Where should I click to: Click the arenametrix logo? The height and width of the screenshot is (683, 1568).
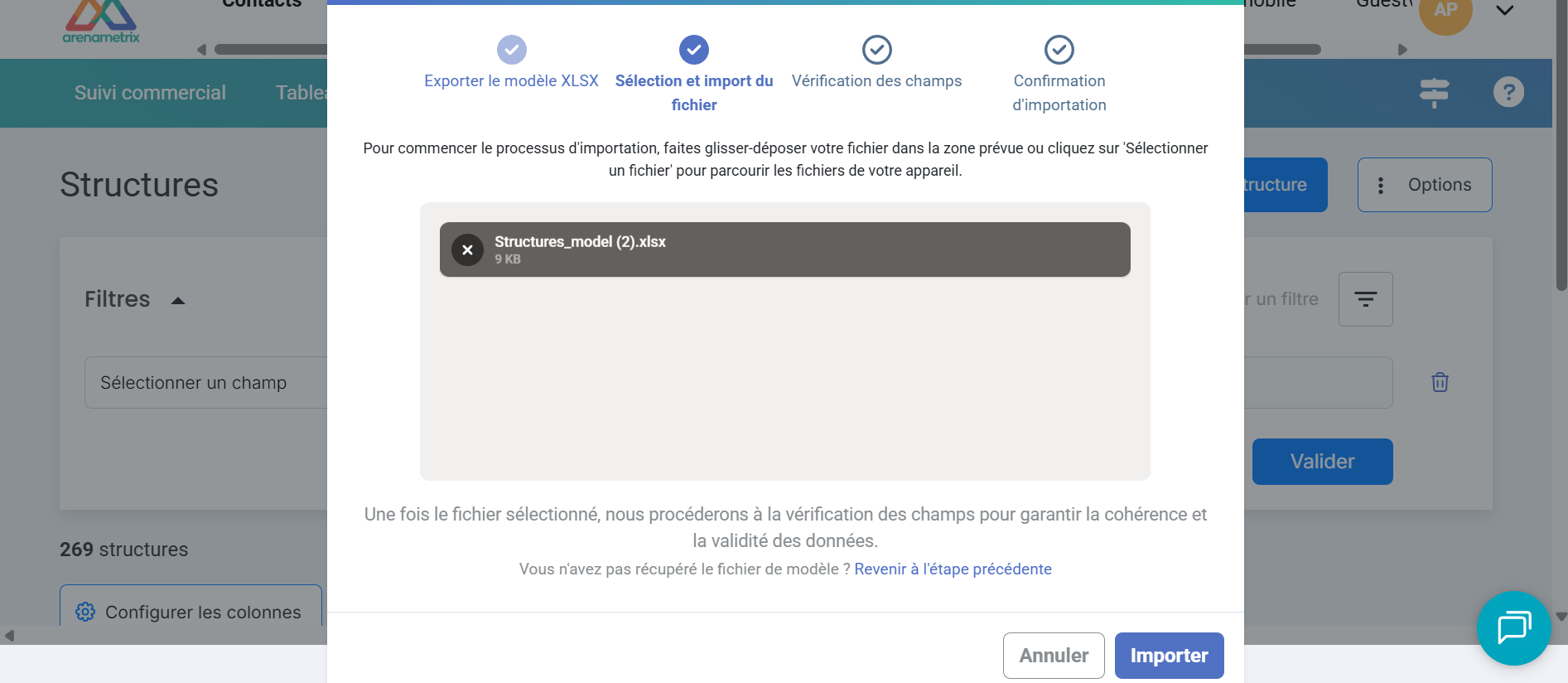coord(101,22)
